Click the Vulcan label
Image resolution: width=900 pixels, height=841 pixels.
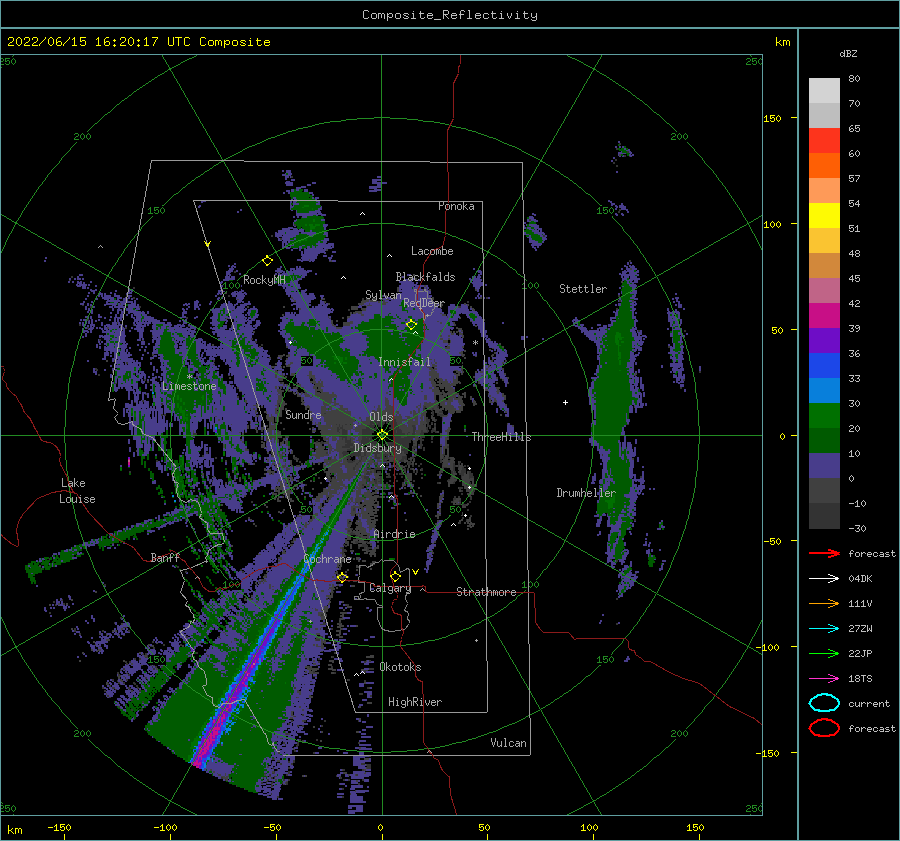pyautogui.click(x=508, y=743)
